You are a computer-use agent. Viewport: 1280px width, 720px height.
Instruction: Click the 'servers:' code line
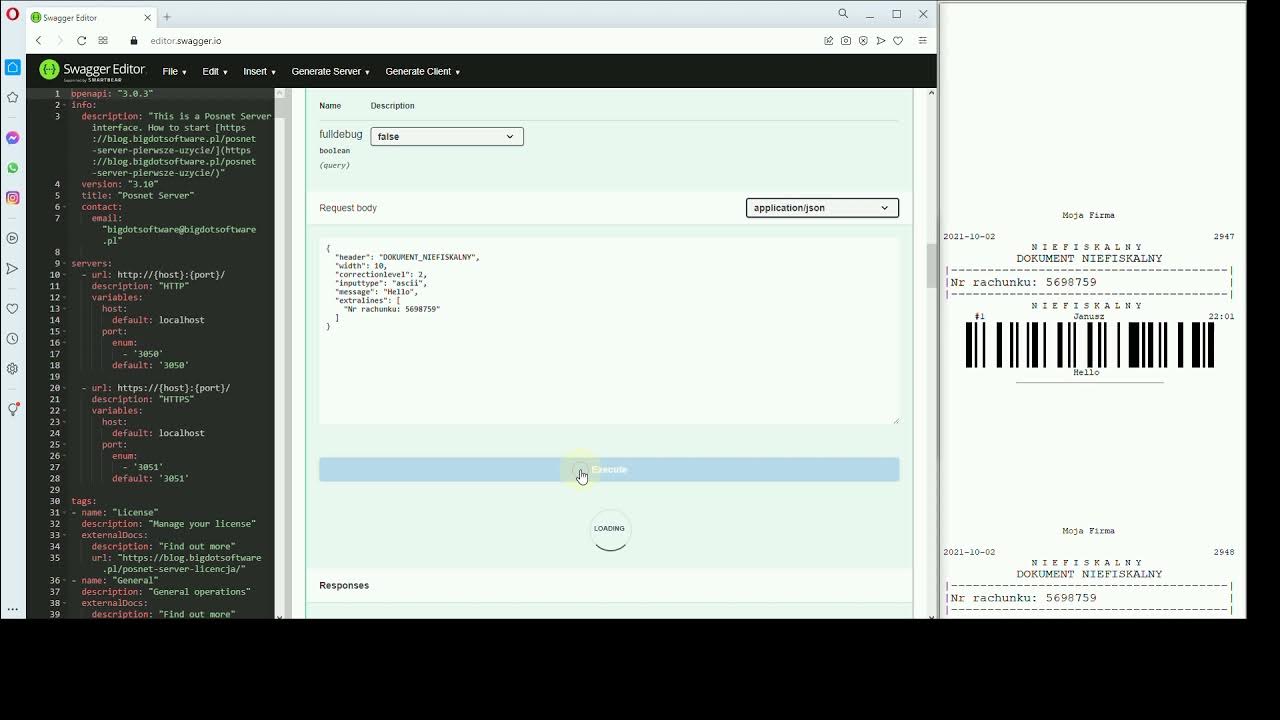[x=91, y=263]
